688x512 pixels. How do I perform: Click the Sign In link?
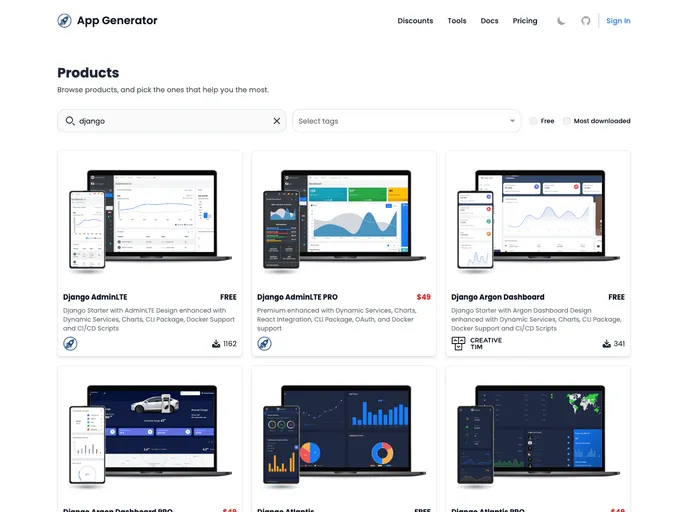click(x=618, y=21)
